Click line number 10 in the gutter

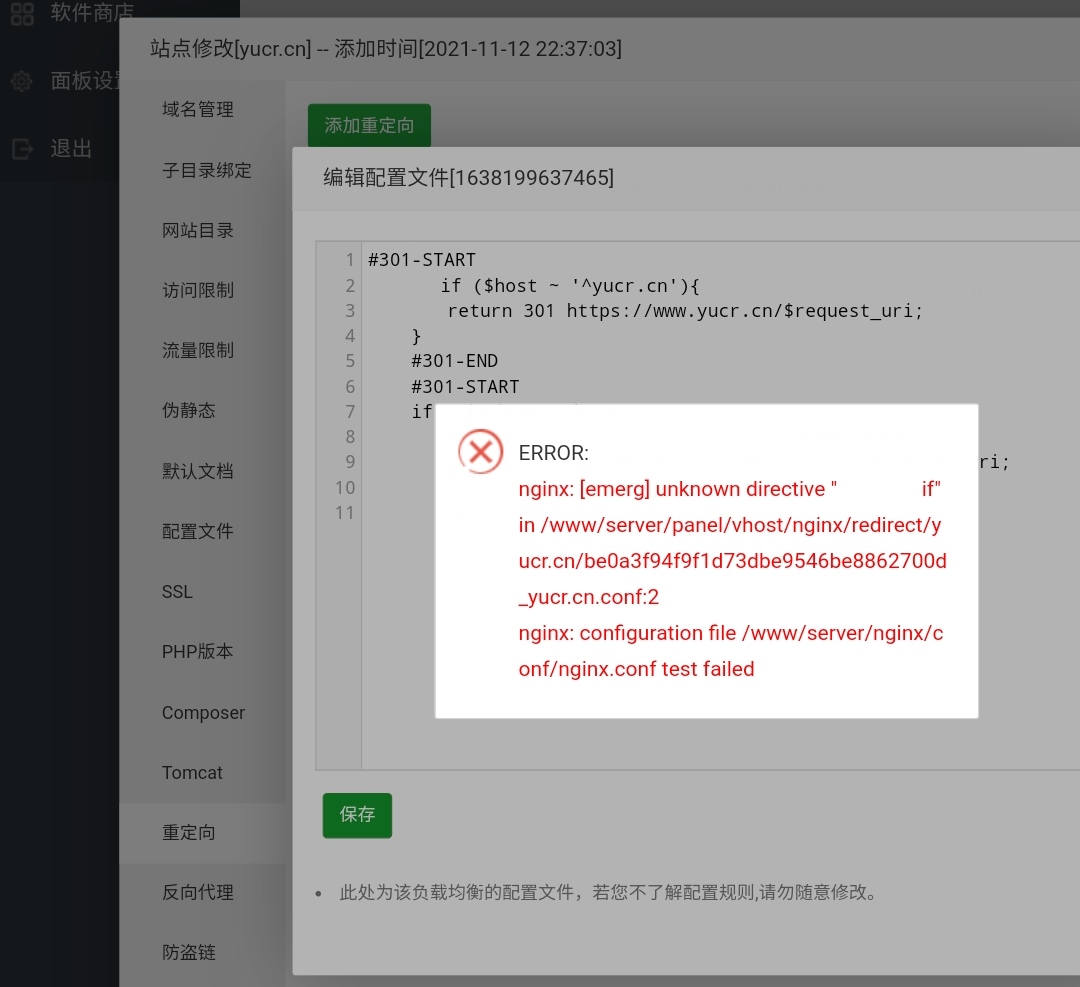(344, 488)
